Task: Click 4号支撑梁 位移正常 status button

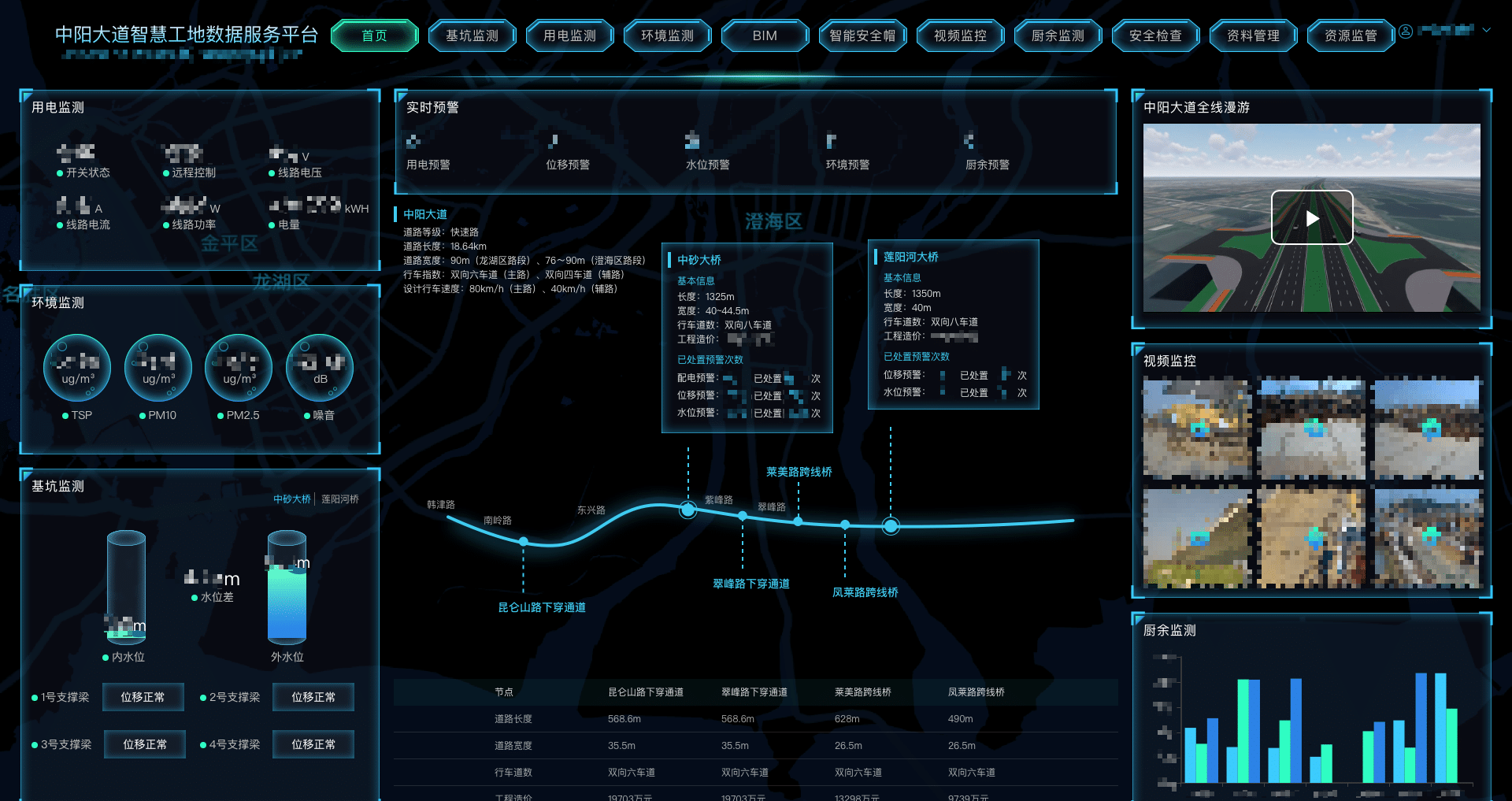Action: click(x=313, y=744)
